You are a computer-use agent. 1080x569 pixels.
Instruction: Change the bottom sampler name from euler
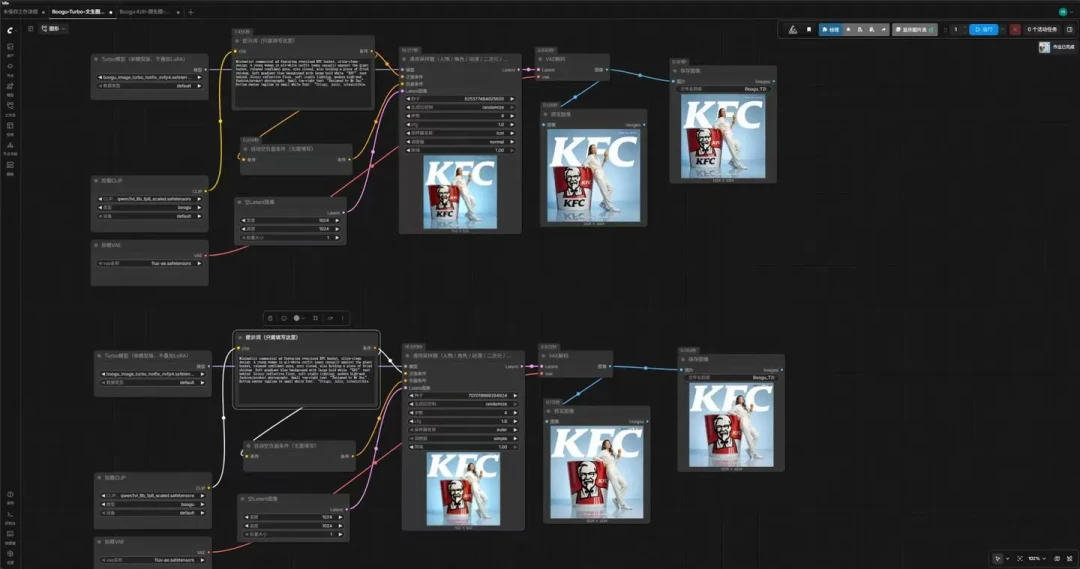point(463,430)
